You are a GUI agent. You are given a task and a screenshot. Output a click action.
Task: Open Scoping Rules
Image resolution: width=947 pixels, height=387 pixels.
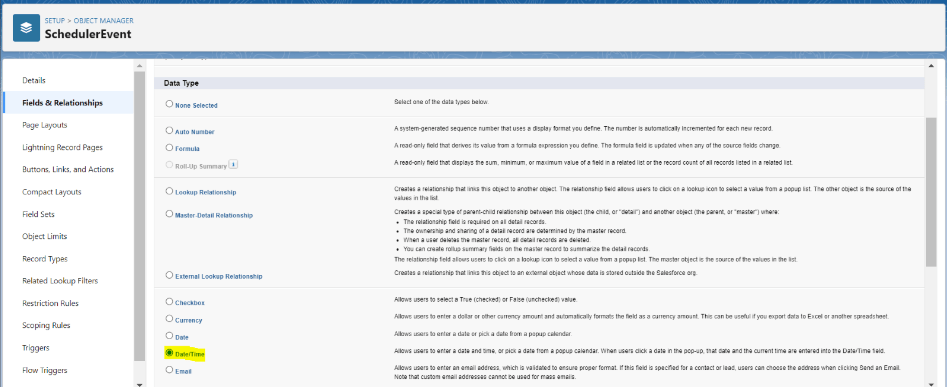click(47, 325)
